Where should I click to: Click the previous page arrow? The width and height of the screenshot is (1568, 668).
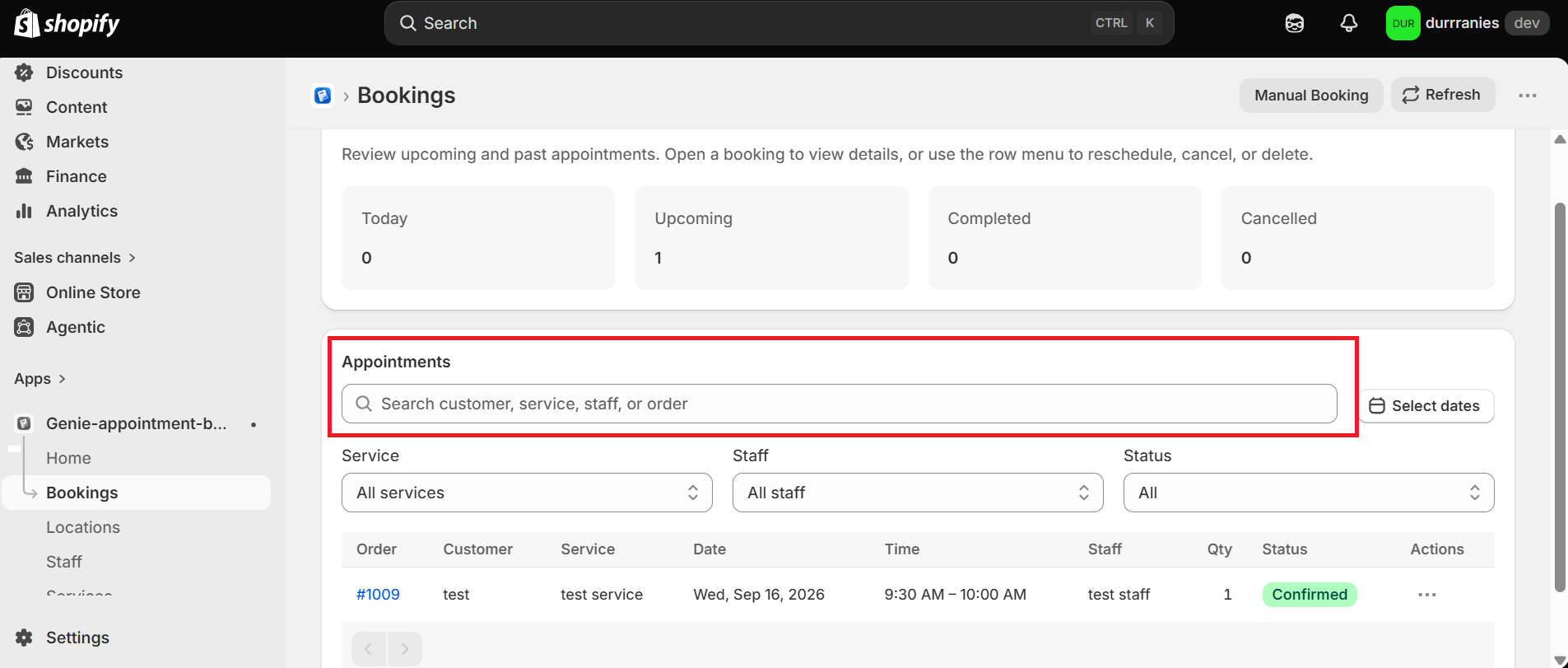(369, 649)
